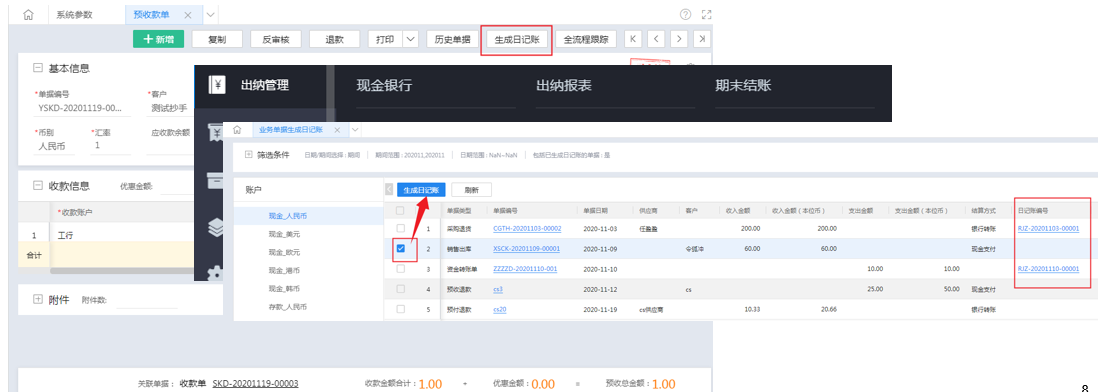The width and height of the screenshot is (1098, 392).
Task: Open linked receipt SKD-20201119-00003
Action: click(x=255, y=384)
